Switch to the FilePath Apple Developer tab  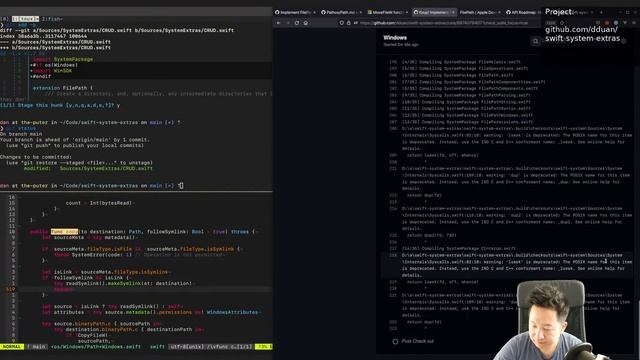click(x=478, y=12)
